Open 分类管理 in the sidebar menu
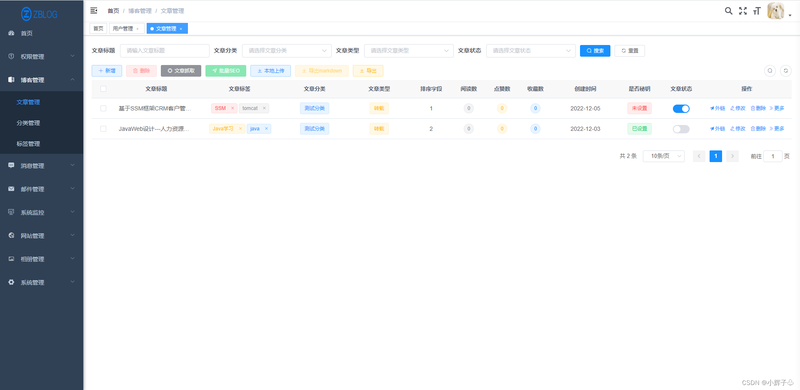Screen dimensions: 800x390 coord(28,123)
